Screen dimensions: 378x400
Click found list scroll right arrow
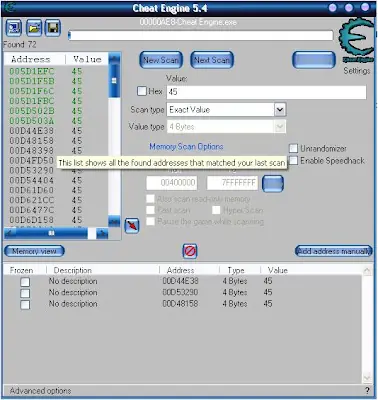tap(102, 234)
